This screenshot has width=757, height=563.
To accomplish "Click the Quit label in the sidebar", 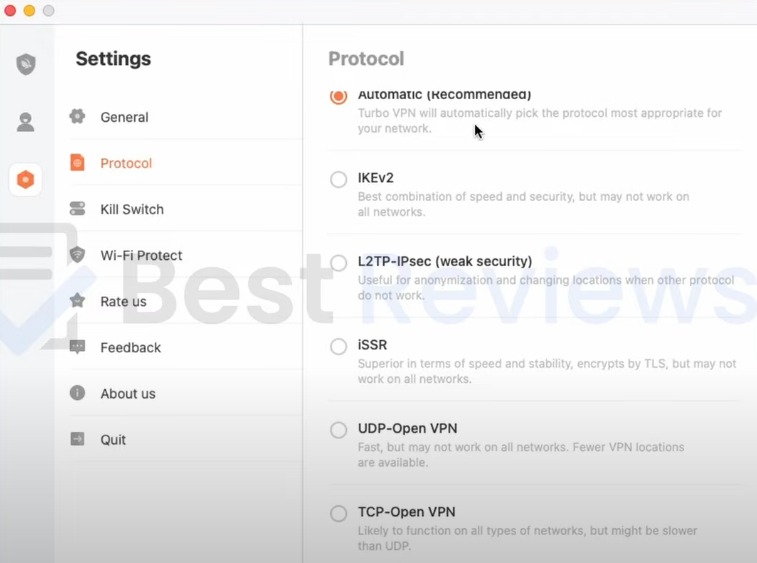I will [113, 439].
